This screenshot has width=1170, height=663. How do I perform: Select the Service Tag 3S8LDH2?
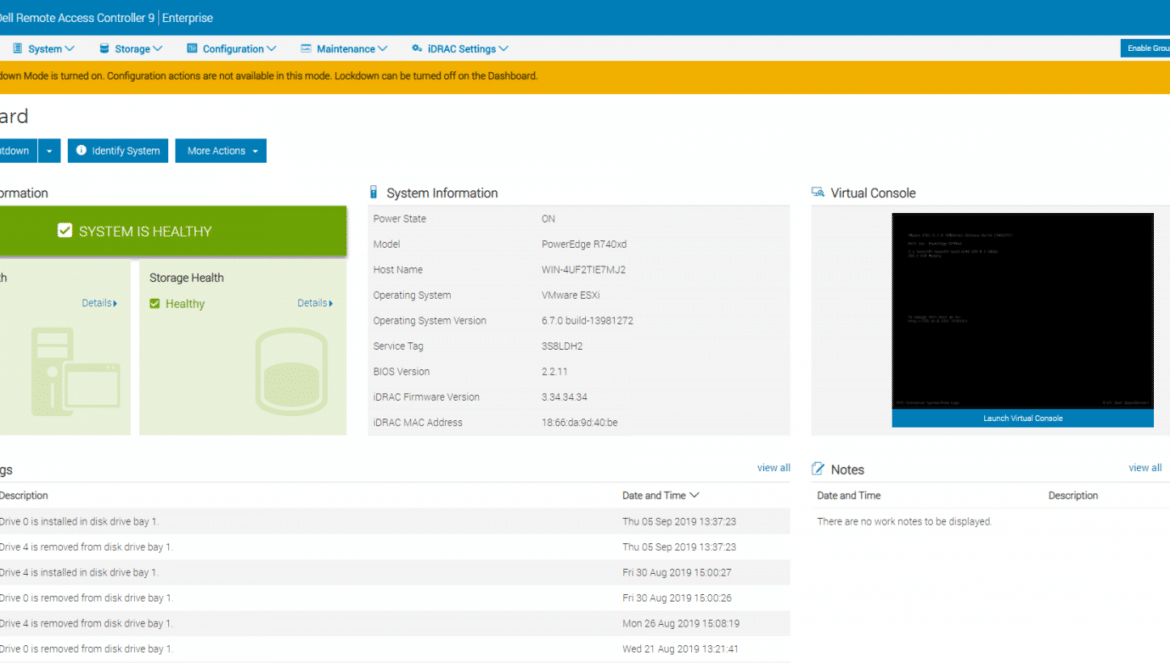pos(562,346)
